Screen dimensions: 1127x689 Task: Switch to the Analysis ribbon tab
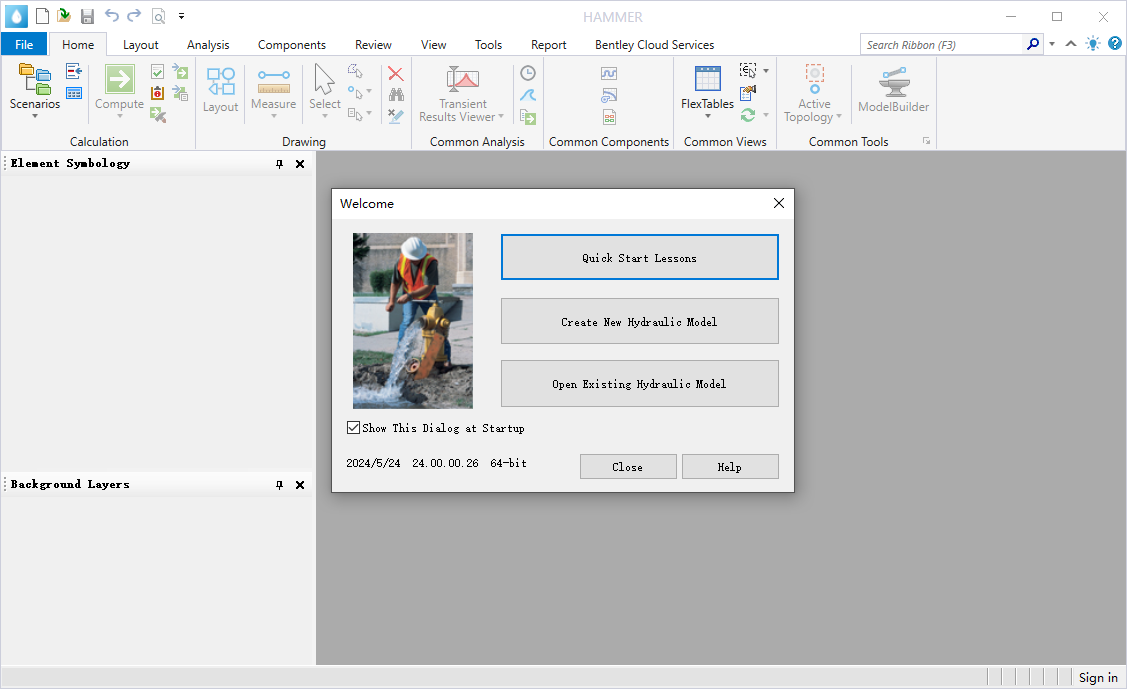(x=208, y=45)
